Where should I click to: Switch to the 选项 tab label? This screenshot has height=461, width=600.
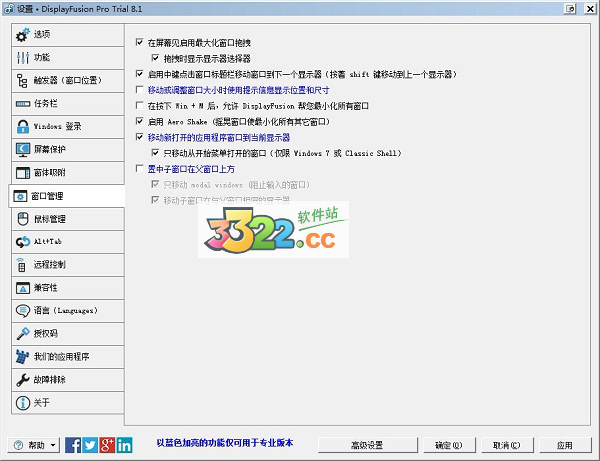[x=42, y=34]
